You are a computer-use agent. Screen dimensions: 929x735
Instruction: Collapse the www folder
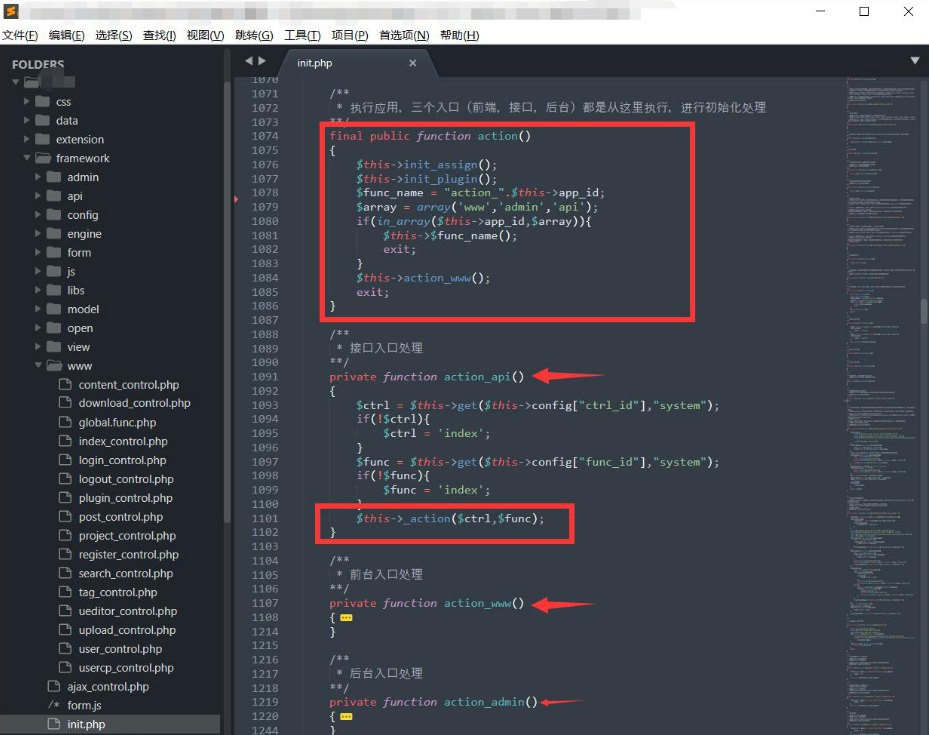tap(39, 366)
